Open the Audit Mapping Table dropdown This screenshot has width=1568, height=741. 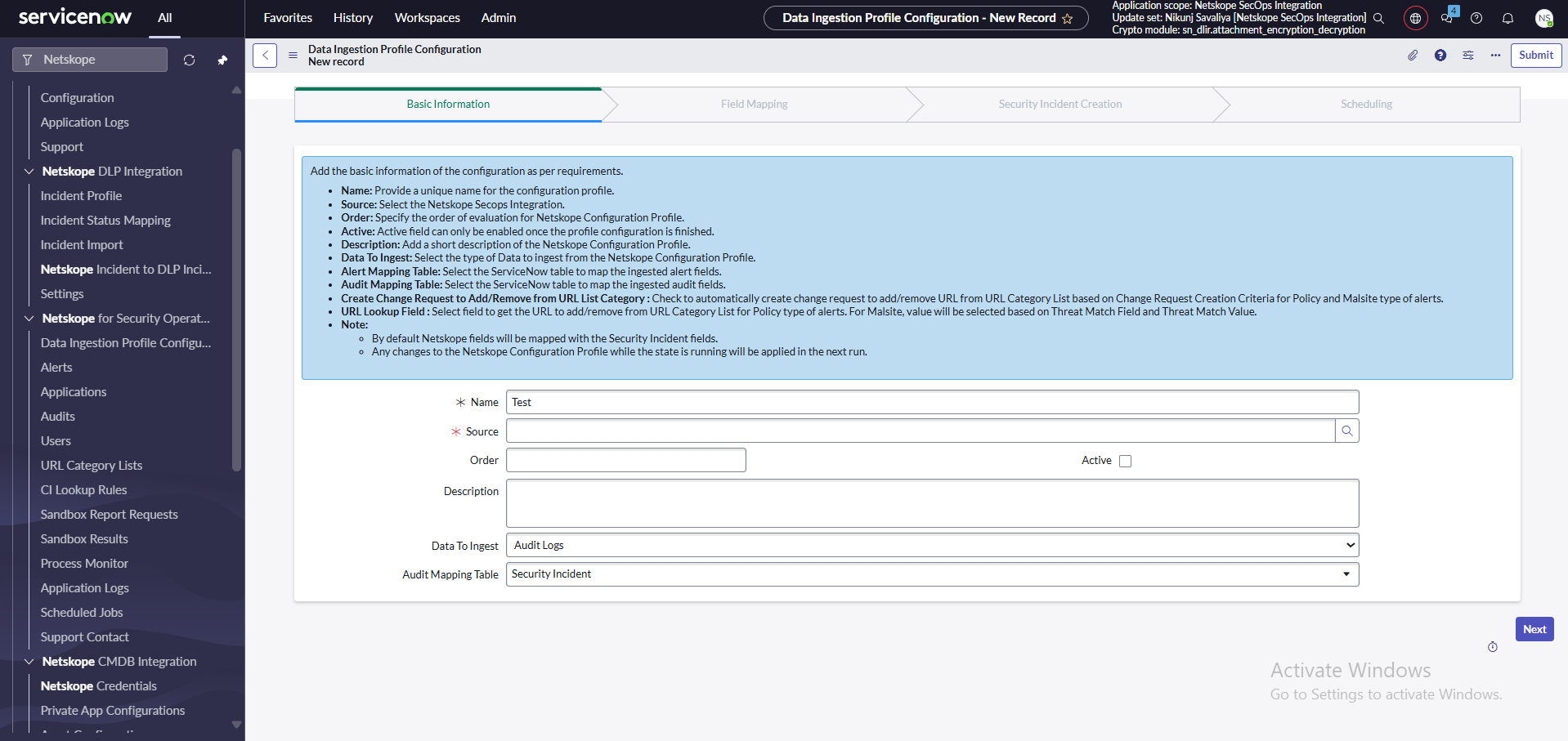tap(933, 574)
